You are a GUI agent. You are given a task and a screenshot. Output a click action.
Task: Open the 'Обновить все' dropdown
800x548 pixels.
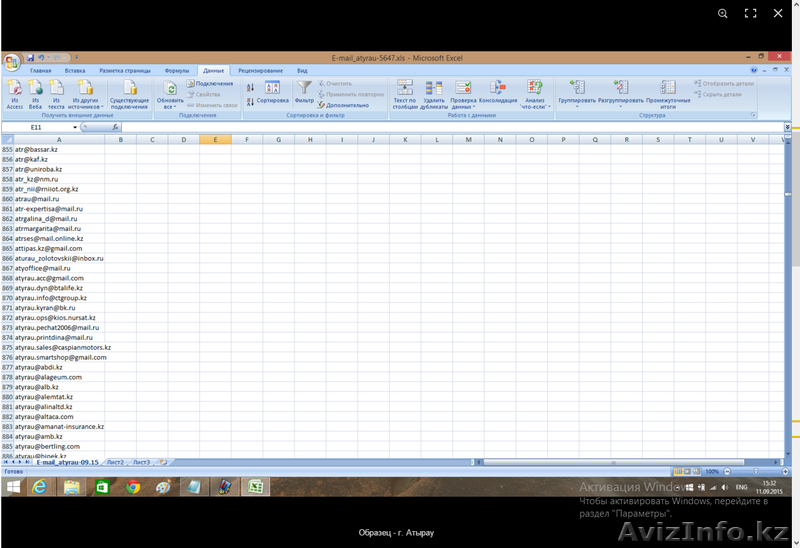[171, 106]
